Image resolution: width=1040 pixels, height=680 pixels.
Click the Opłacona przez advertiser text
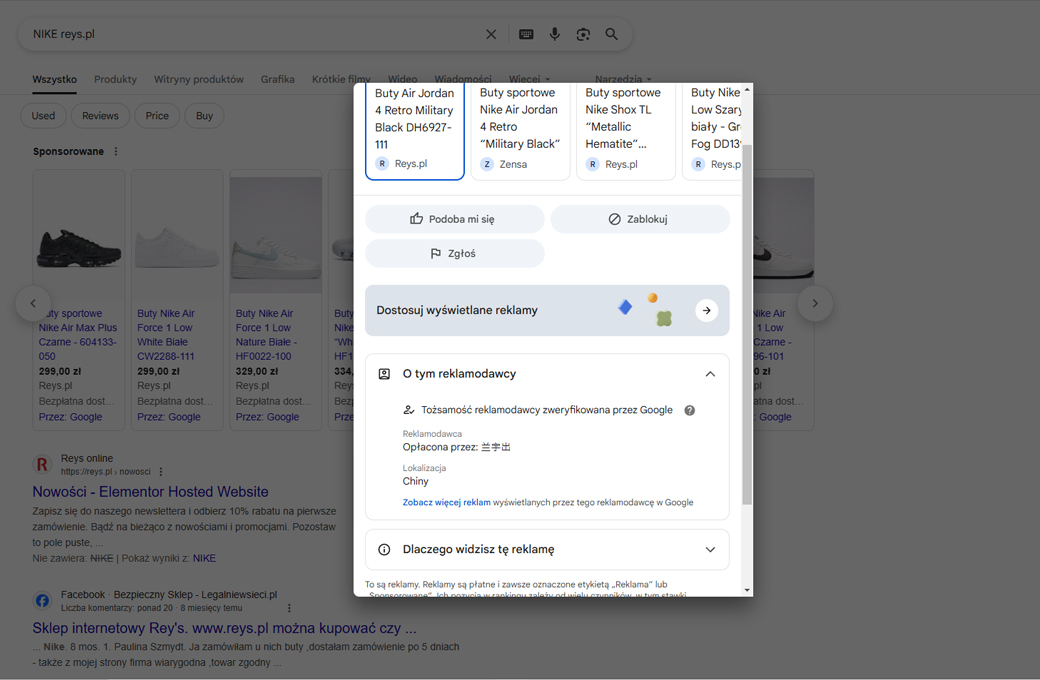pos(456,447)
